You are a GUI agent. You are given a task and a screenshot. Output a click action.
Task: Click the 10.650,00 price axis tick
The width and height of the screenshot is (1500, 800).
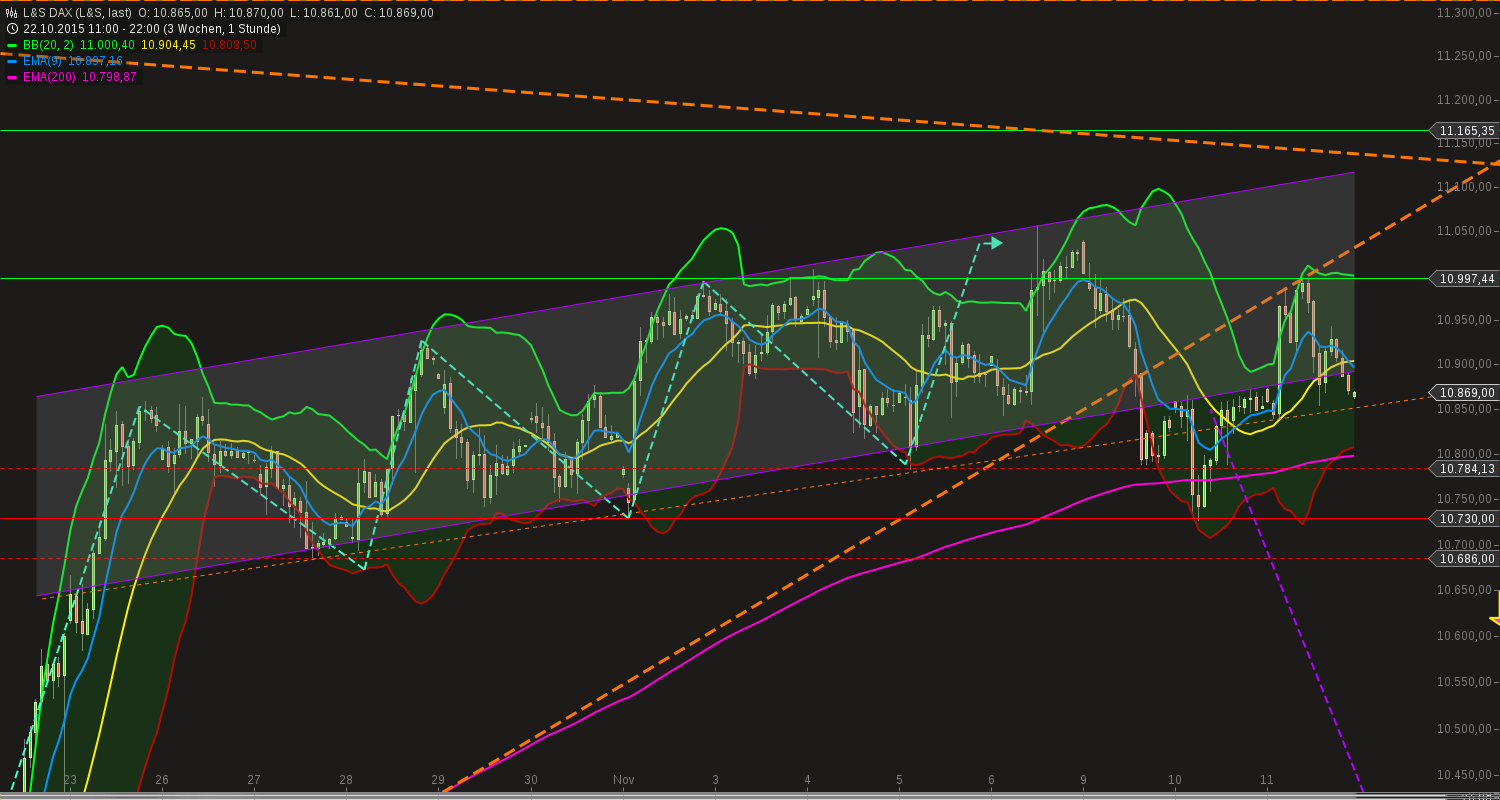click(x=1465, y=591)
